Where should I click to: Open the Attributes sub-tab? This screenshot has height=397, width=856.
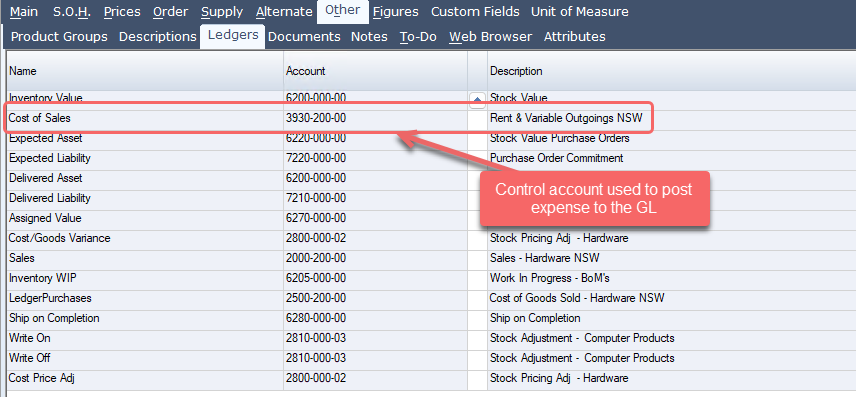(x=575, y=37)
